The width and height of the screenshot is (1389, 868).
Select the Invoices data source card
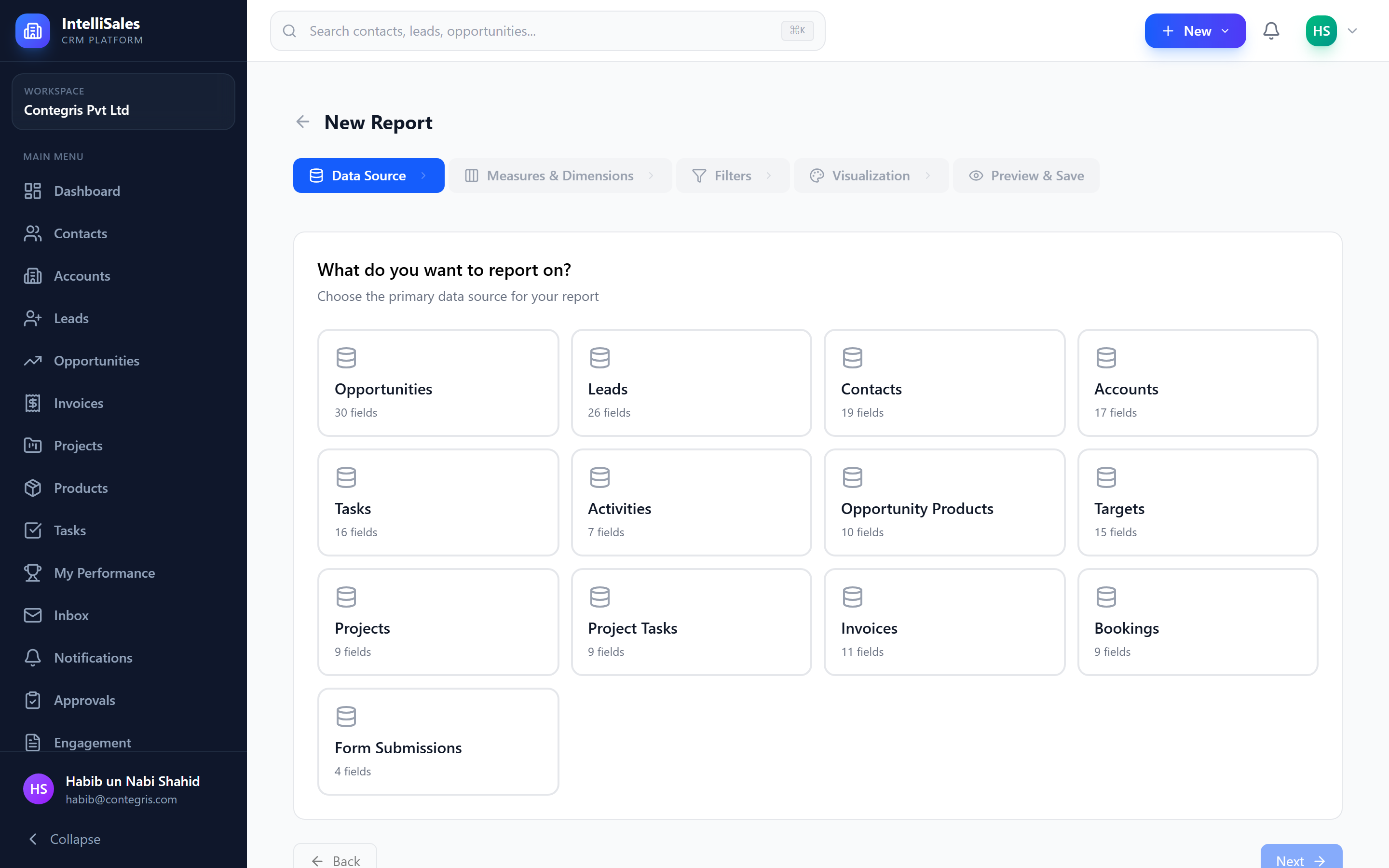pos(944,622)
